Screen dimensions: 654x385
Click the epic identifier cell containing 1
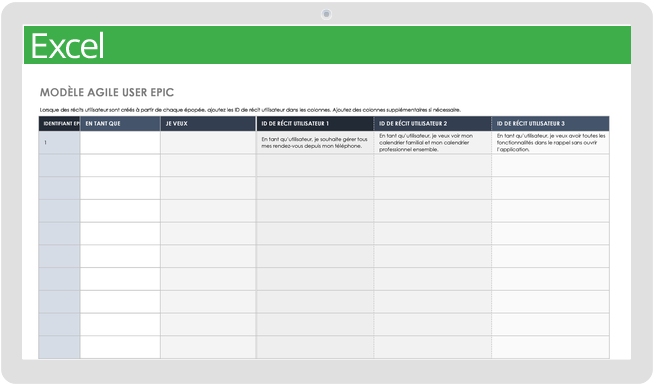(x=59, y=143)
